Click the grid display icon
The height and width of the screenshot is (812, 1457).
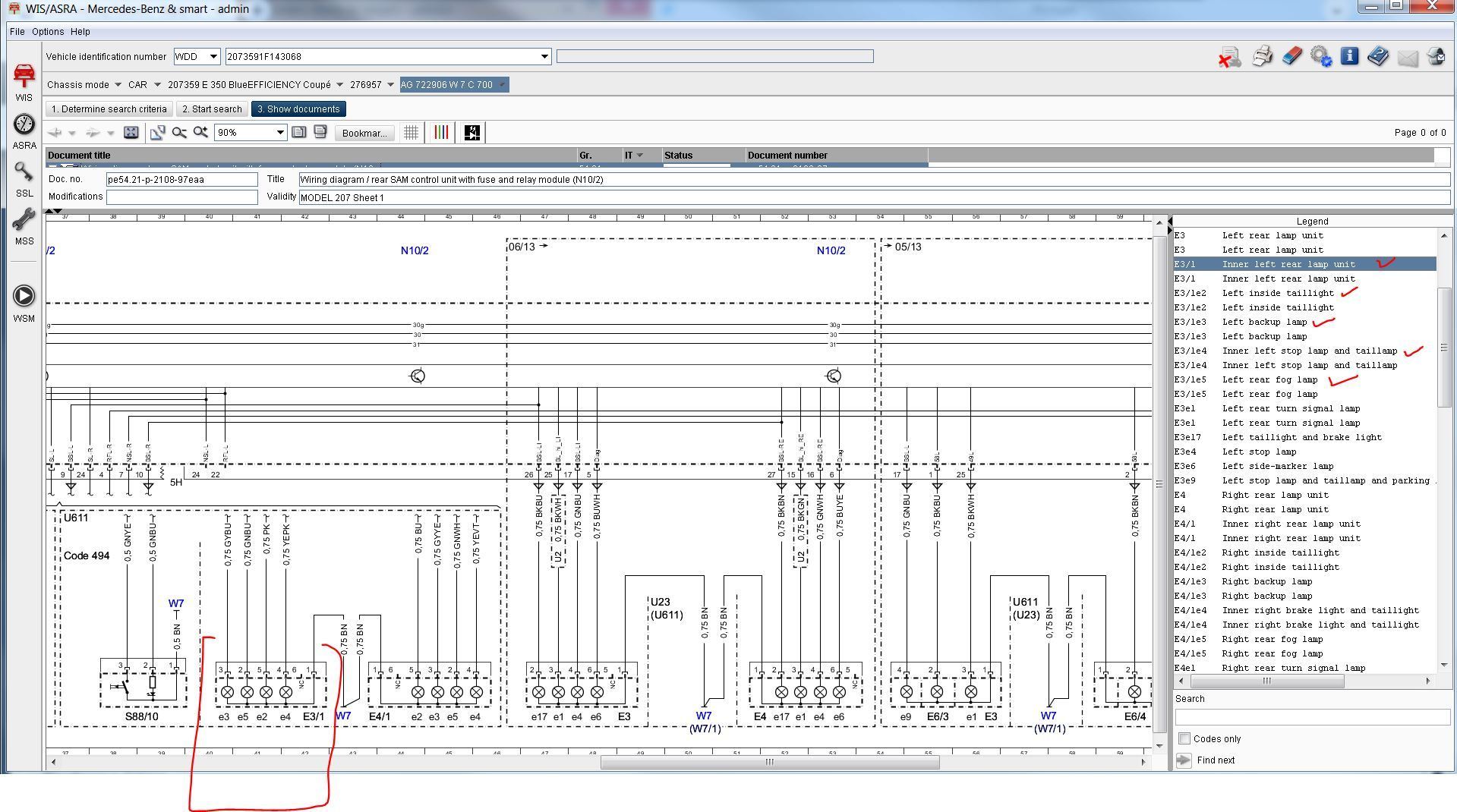coord(411,133)
